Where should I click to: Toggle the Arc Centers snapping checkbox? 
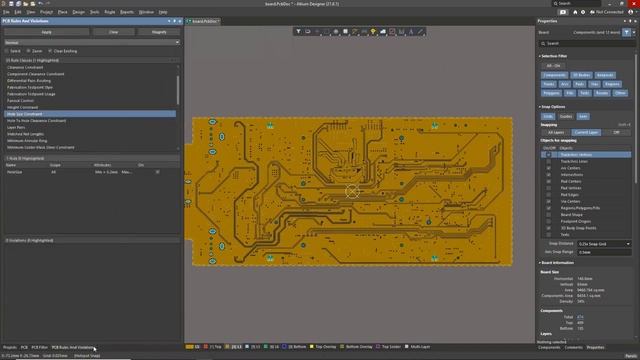[x=549, y=168]
